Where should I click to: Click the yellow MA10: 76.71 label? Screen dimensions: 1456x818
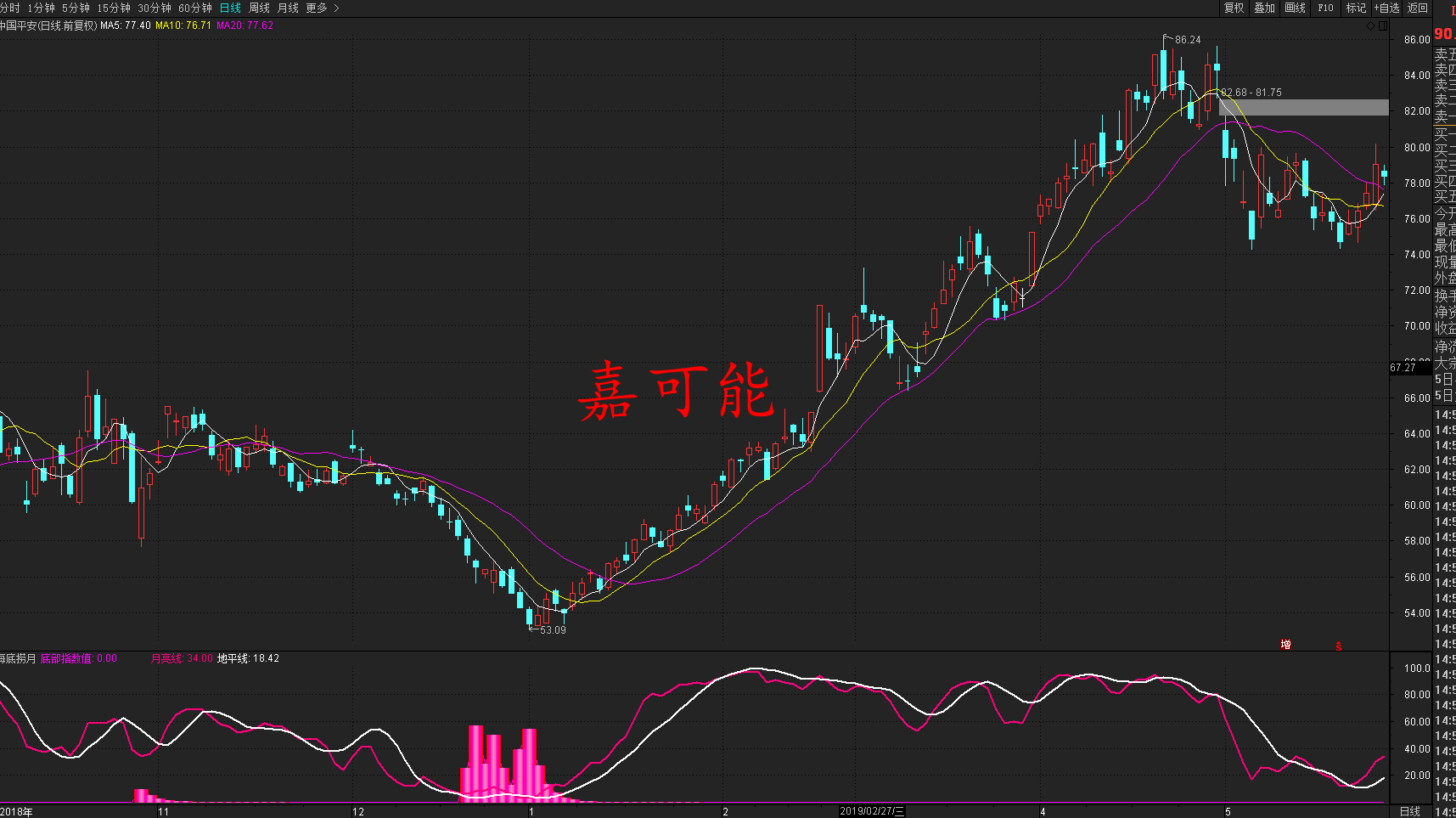183,25
